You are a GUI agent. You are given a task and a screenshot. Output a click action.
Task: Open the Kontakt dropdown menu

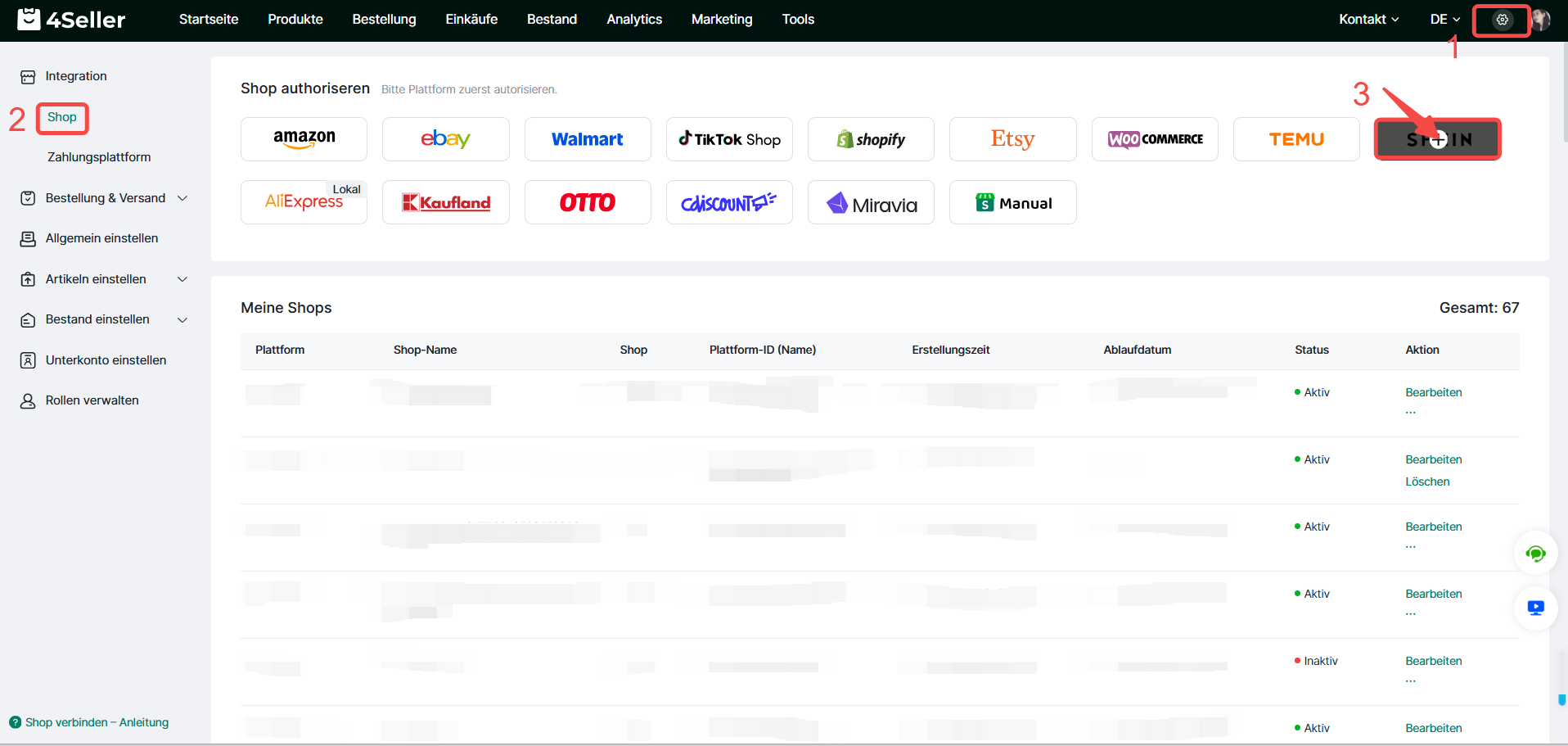tap(1368, 20)
